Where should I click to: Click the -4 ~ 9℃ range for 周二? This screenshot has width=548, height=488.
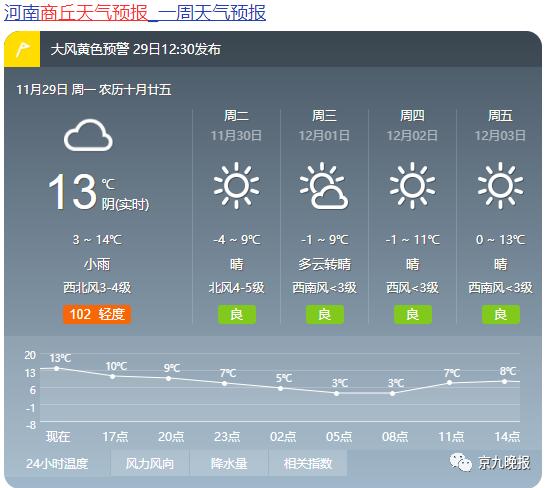click(x=237, y=240)
